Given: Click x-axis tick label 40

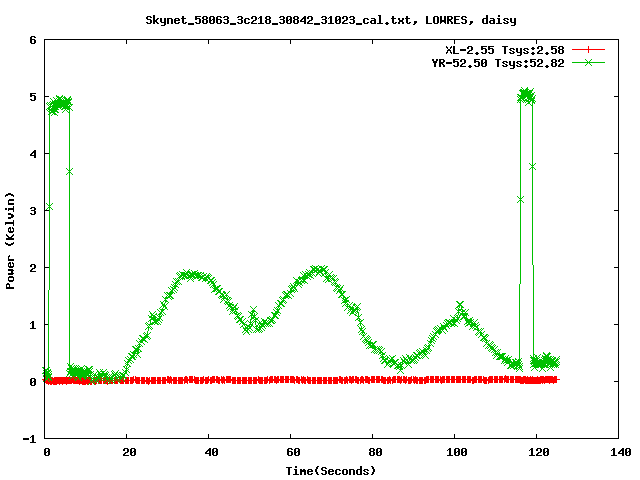Looking at the screenshot, I should click(x=211, y=452).
